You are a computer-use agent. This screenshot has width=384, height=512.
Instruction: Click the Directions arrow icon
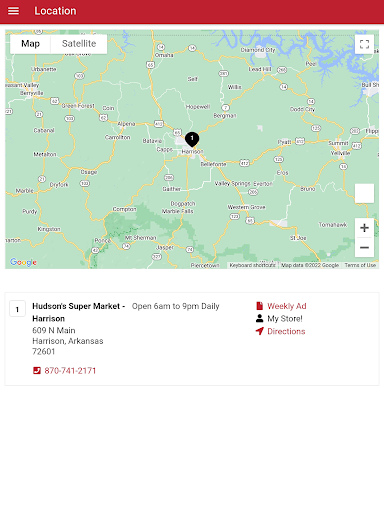pos(260,331)
